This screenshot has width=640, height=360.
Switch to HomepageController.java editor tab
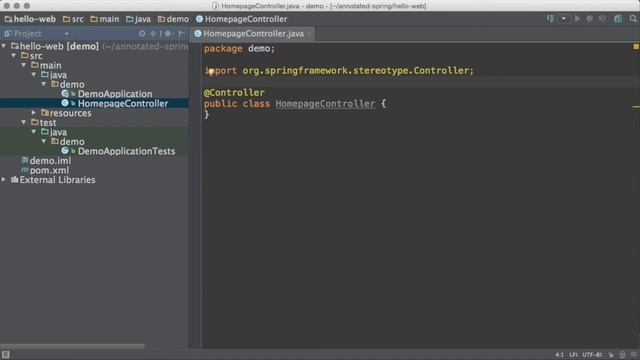click(x=253, y=34)
